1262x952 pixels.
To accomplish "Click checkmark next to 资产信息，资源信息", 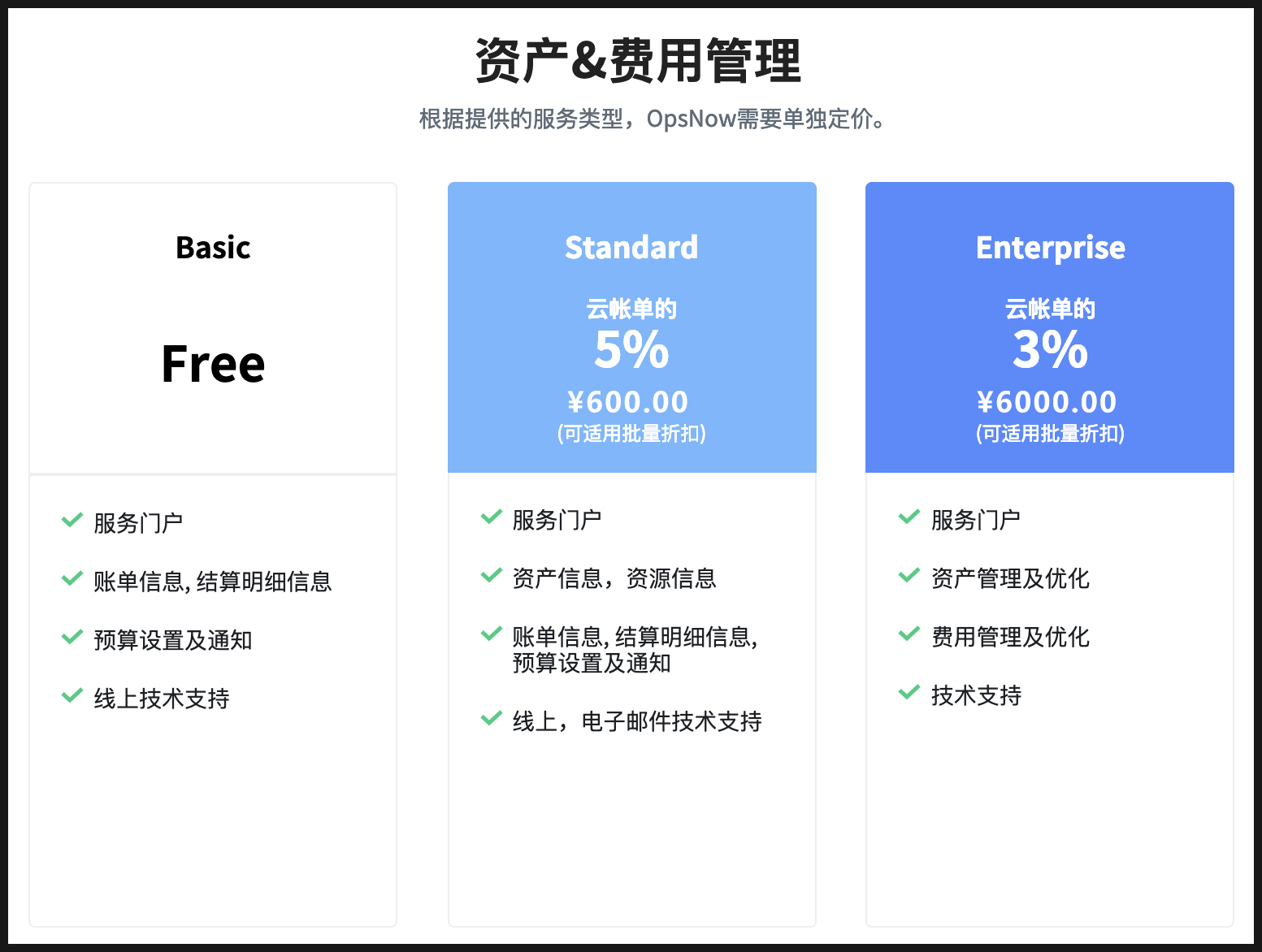I will pyautogui.click(x=492, y=575).
